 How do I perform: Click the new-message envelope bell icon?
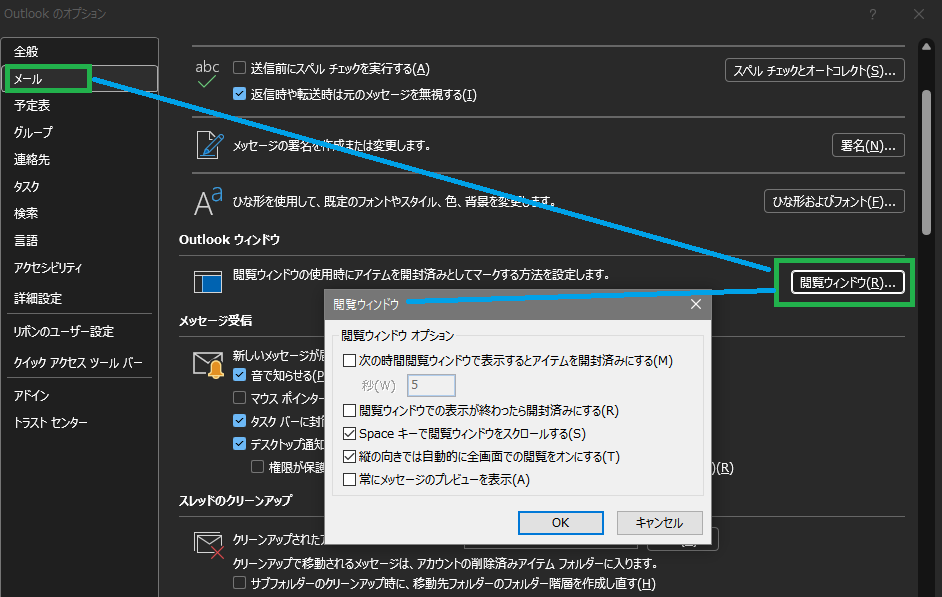[208, 365]
